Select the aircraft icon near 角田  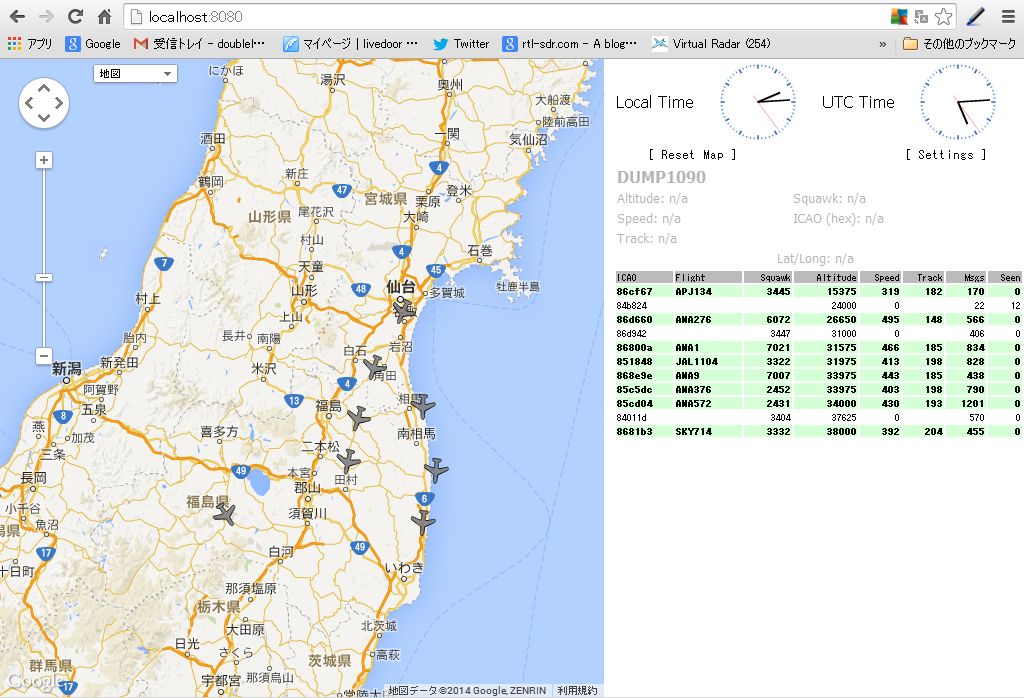375,368
